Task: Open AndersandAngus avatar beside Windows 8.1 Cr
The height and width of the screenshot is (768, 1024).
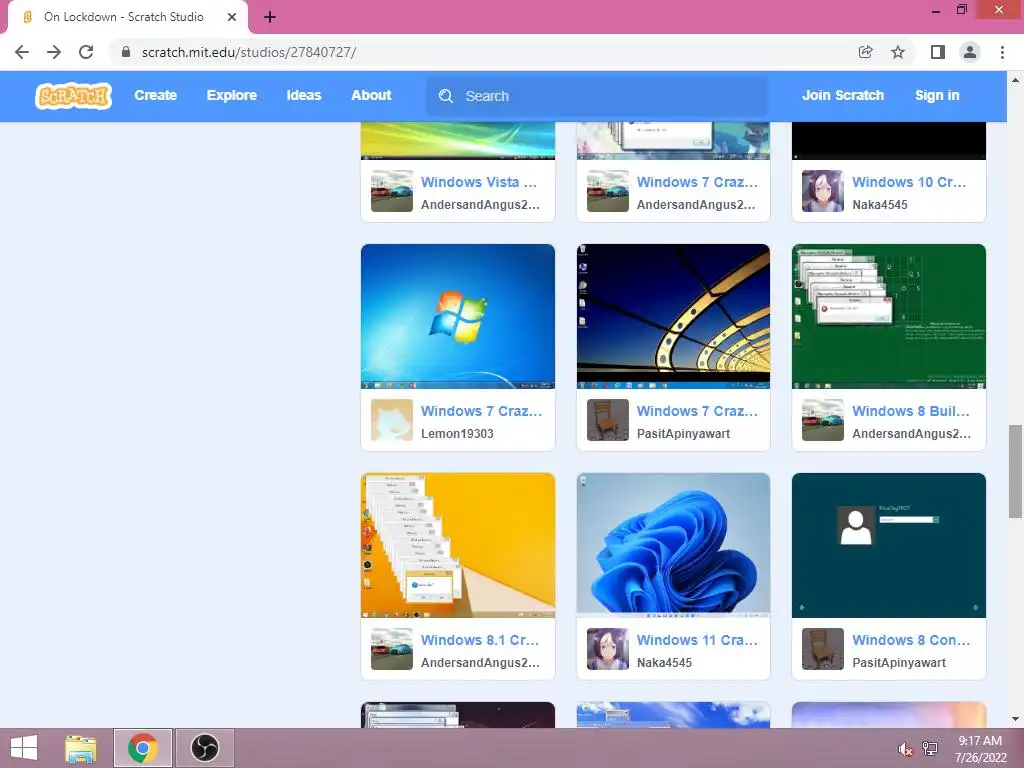Action: 392,649
